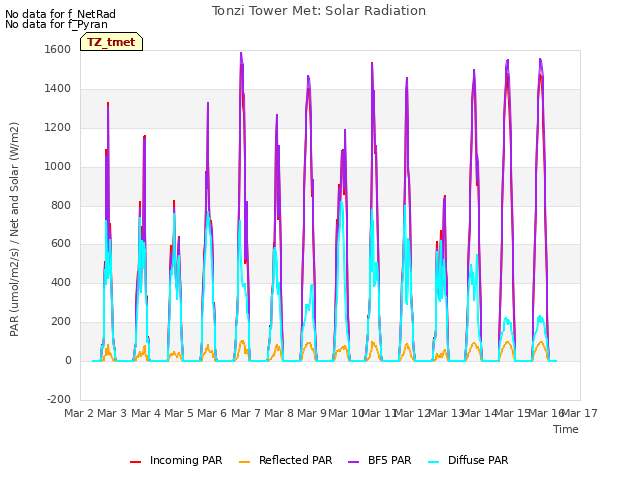Click the Mar 12 x-axis tick label
The image size is (640, 480).
point(412,413)
